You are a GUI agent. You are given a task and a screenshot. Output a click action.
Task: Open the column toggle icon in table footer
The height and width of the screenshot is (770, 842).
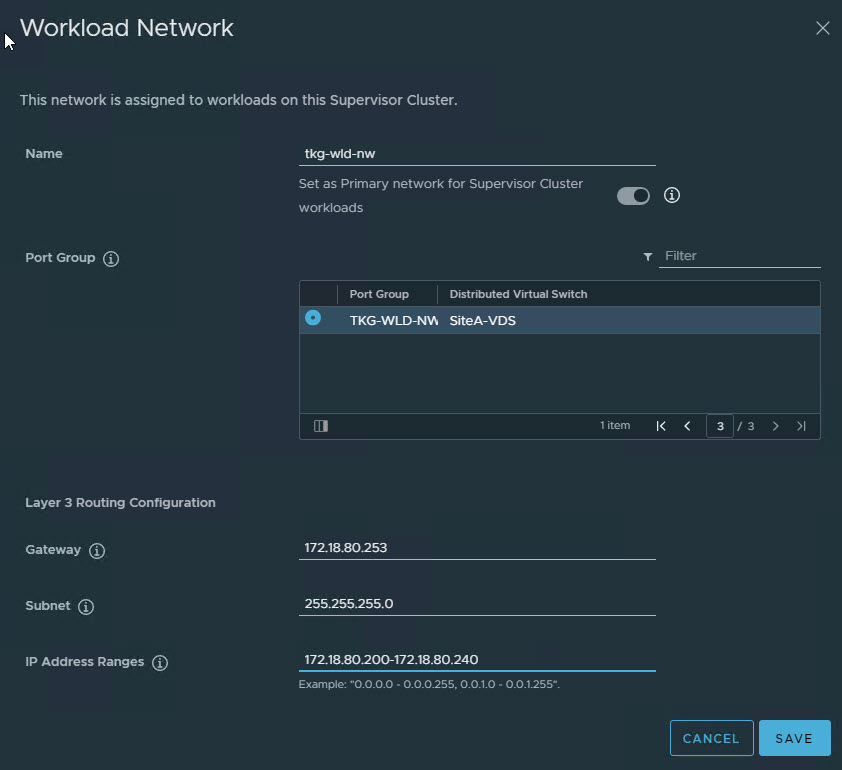[321, 426]
